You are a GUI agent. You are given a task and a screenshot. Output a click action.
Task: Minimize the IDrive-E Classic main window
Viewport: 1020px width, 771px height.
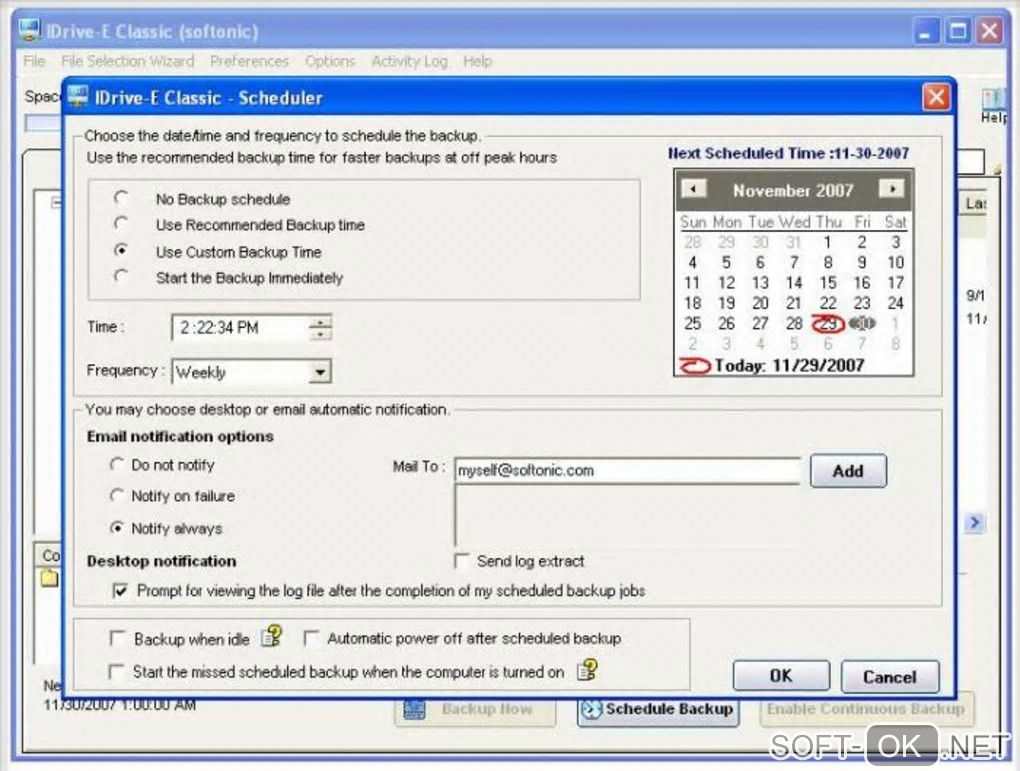[x=924, y=31]
